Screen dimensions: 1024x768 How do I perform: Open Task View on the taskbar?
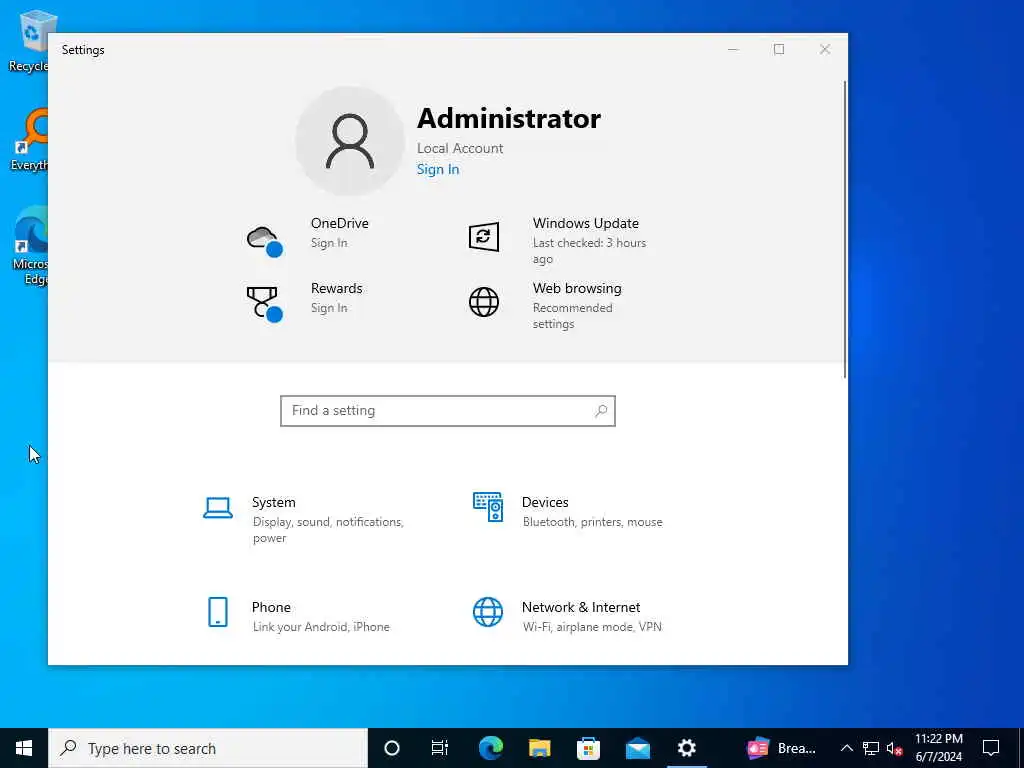pyautogui.click(x=440, y=748)
